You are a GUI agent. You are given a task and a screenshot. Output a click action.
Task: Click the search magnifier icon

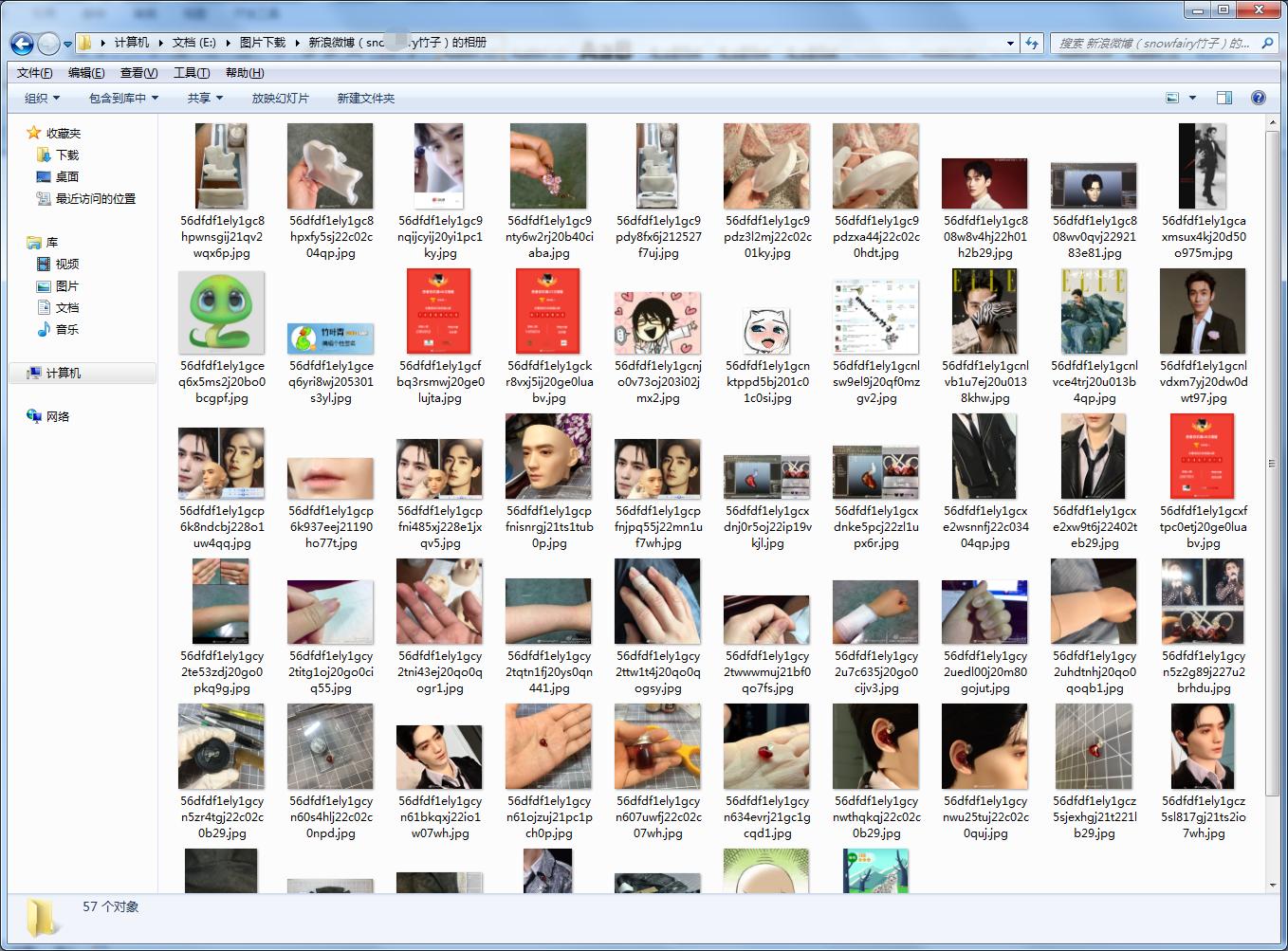click(x=1268, y=43)
